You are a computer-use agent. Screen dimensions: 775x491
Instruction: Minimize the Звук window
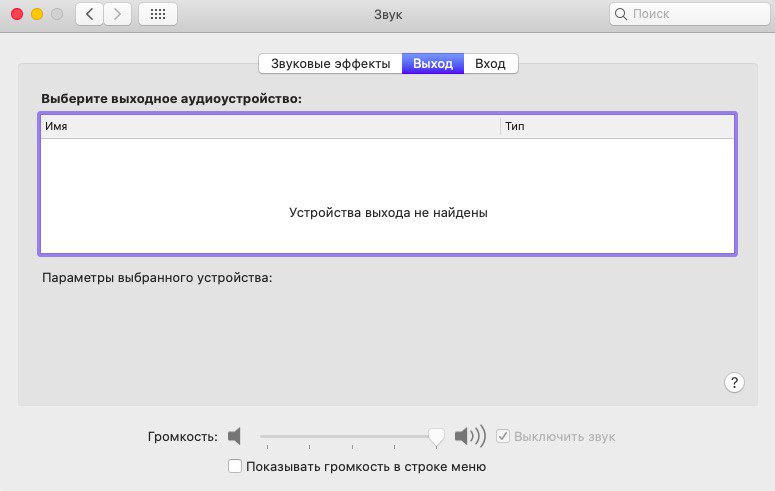pos(36,15)
